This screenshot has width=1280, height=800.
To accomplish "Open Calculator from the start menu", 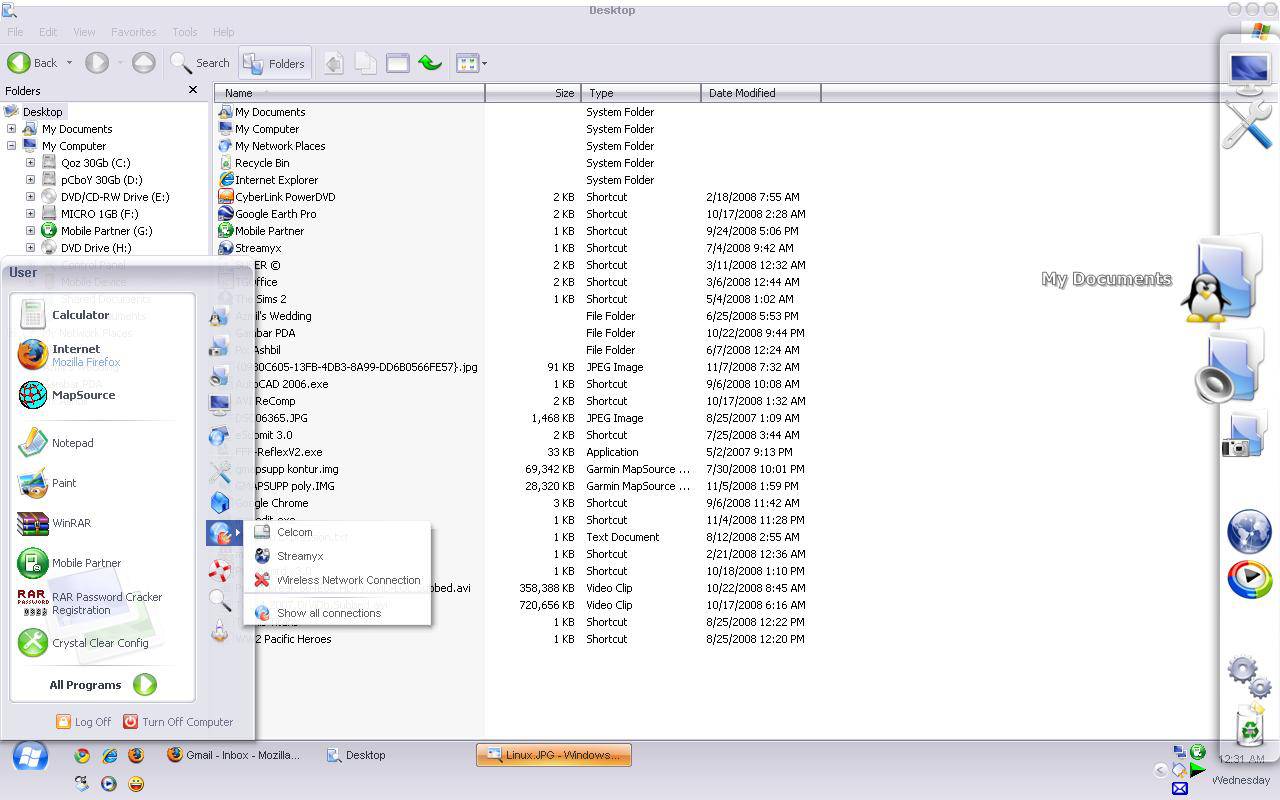I will click(x=64, y=315).
